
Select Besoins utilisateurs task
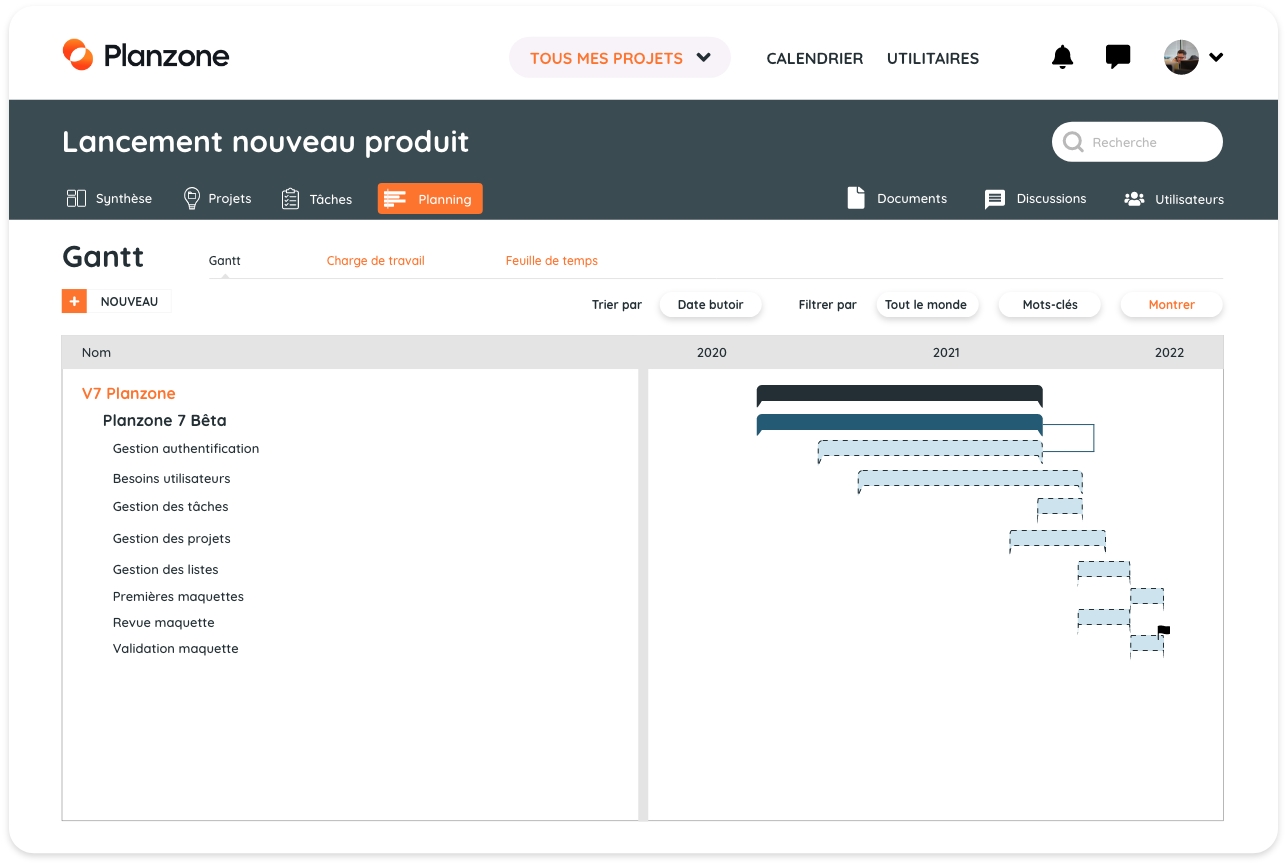171,478
